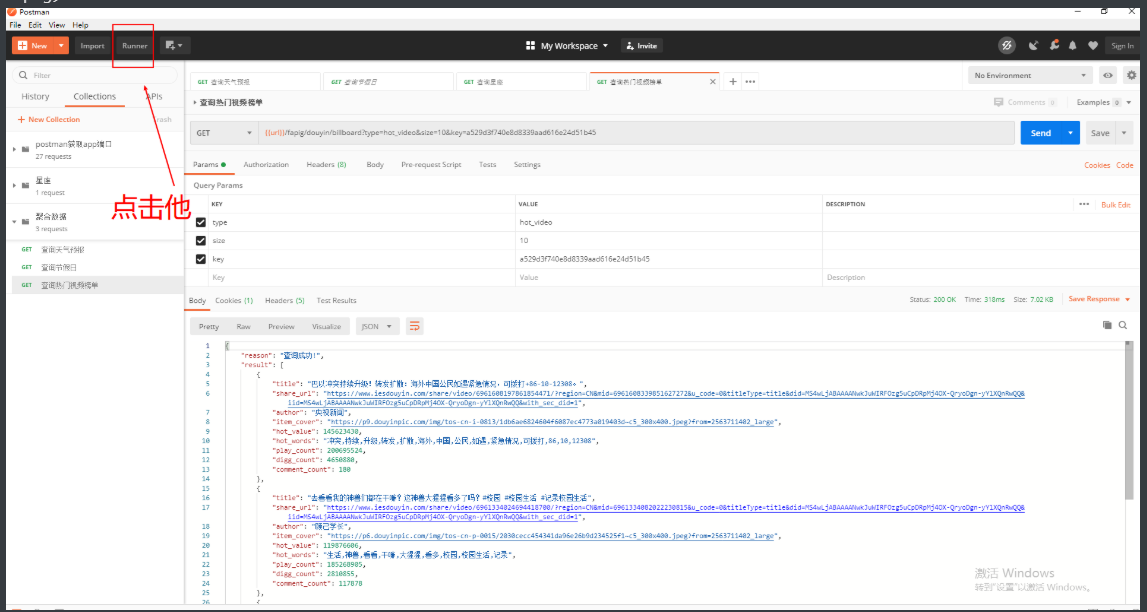Open the wrench settings icon in header
The image size is (1147, 612).
tap(1053, 45)
